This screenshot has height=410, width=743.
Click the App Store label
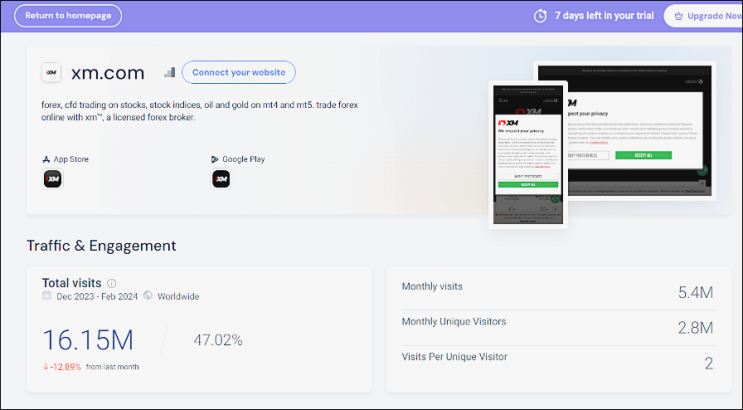pyautogui.click(x=71, y=159)
